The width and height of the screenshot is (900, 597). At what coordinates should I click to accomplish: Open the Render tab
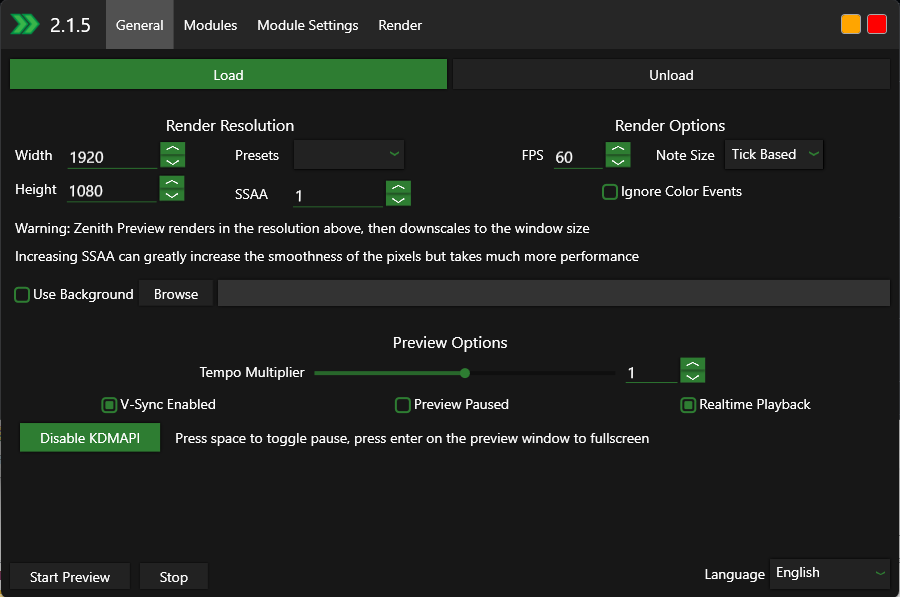click(x=400, y=25)
